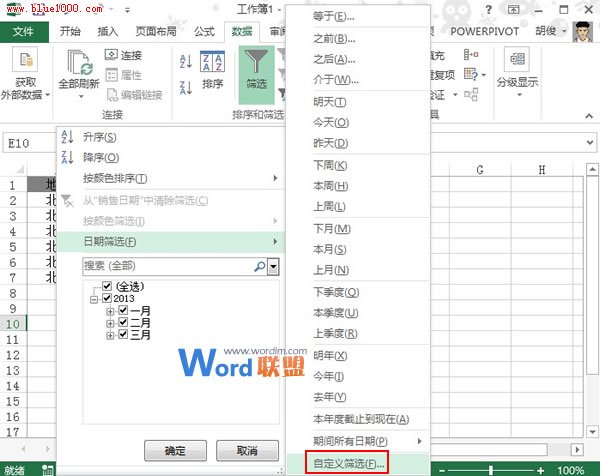Click the zoom in plus icon
The height and width of the screenshot is (476, 600).
tap(540, 470)
